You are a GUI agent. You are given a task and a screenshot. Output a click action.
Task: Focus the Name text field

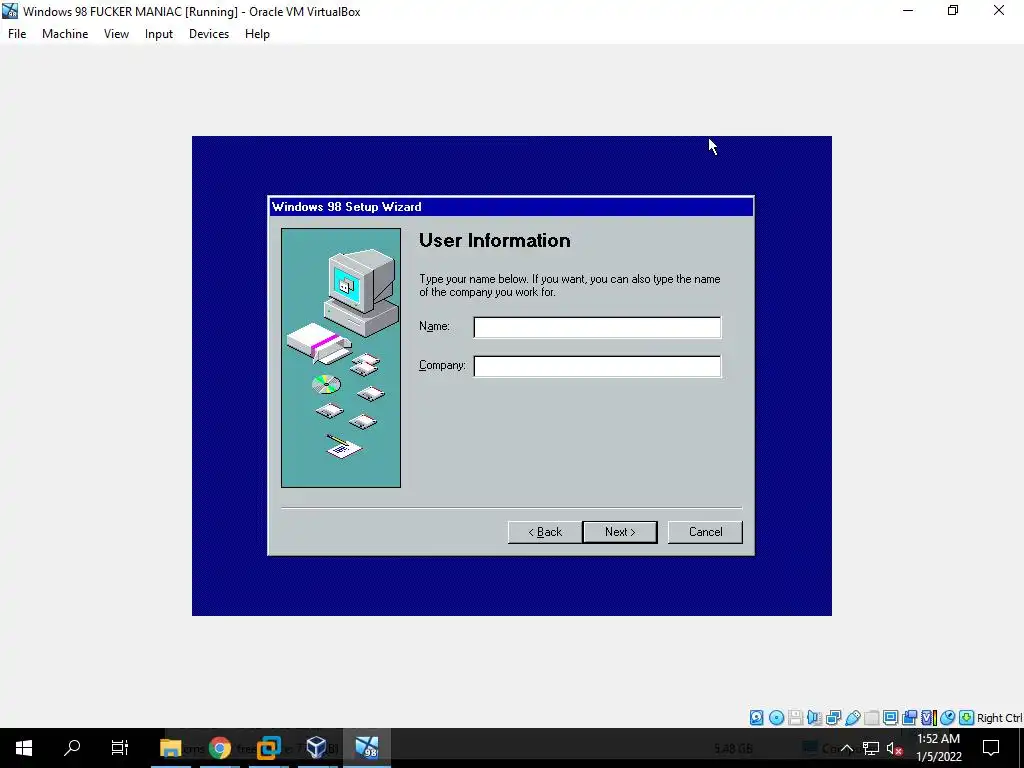(x=597, y=327)
